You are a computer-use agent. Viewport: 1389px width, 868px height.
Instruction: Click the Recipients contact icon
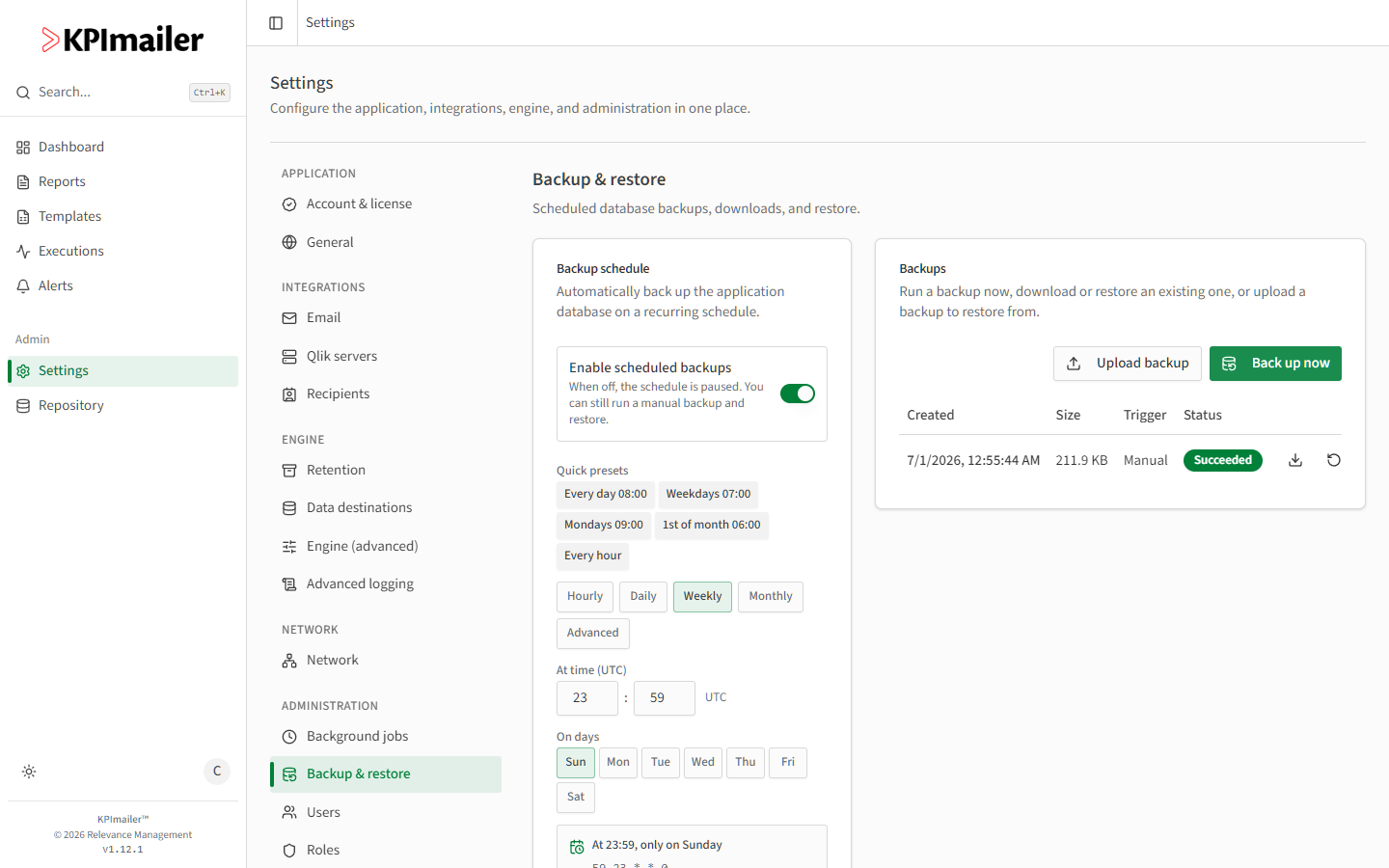[x=289, y=394]
